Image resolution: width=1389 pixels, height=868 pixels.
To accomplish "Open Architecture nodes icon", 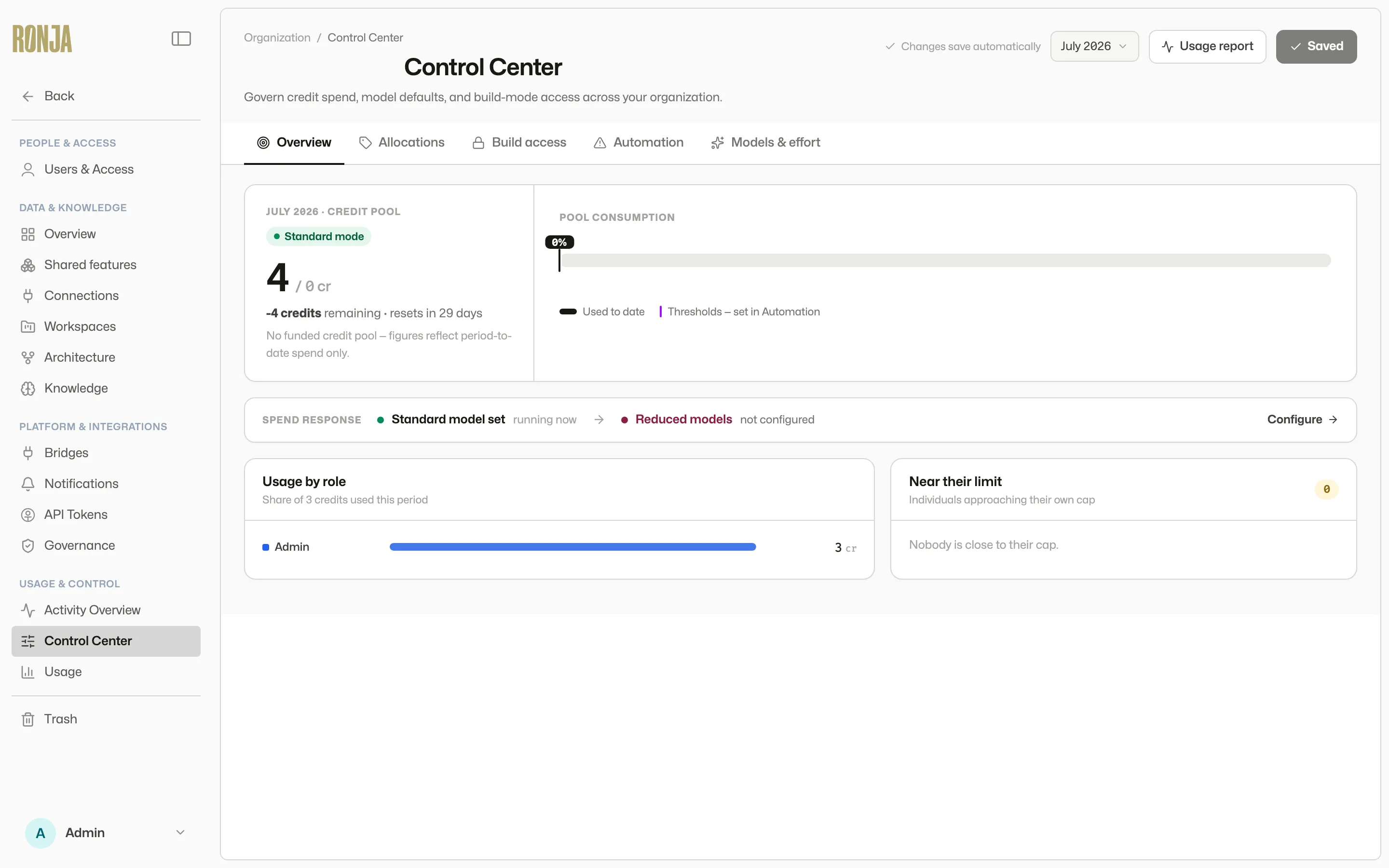I will 27,358.
